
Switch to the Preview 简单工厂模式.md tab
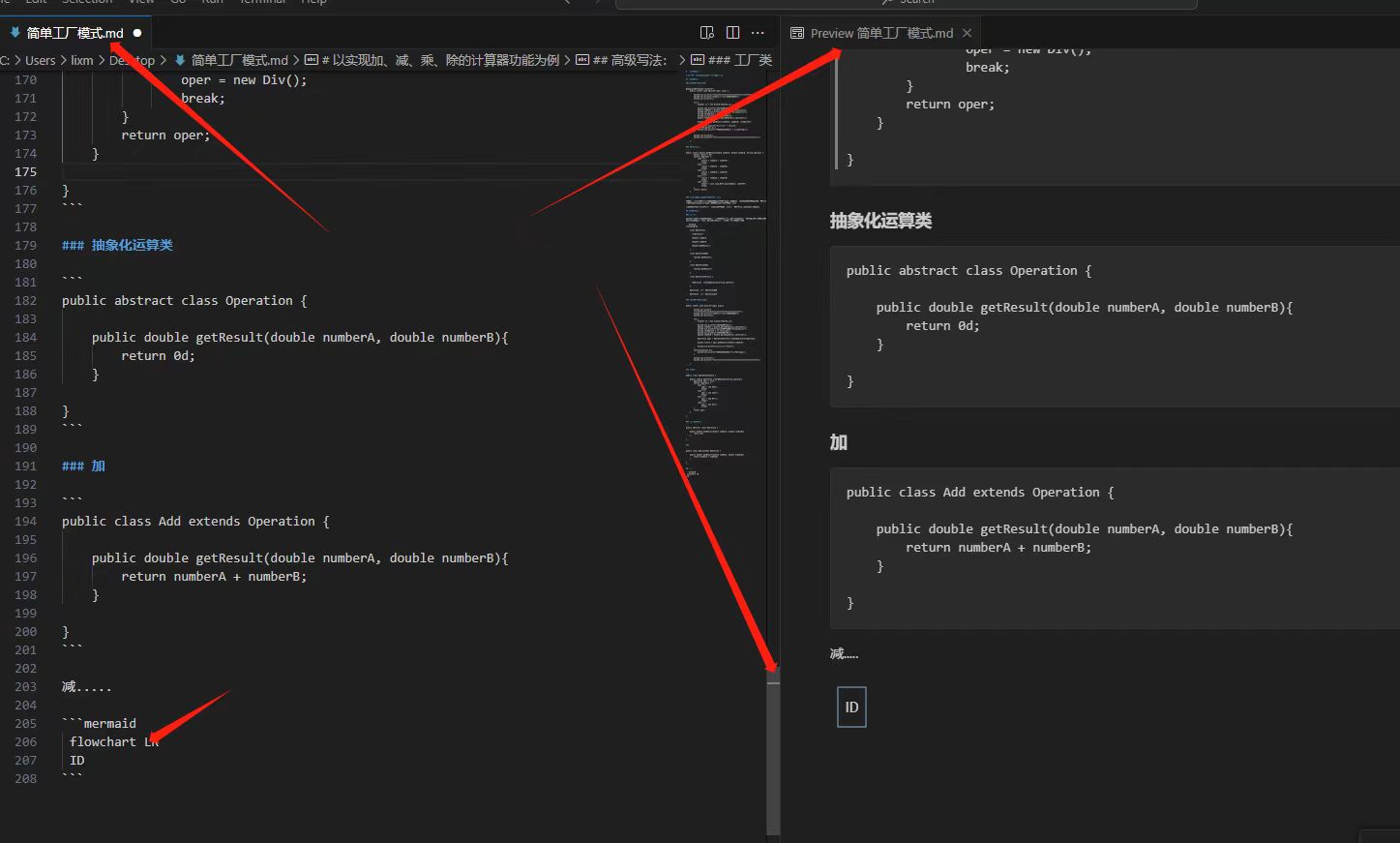[x=881, y=33]
